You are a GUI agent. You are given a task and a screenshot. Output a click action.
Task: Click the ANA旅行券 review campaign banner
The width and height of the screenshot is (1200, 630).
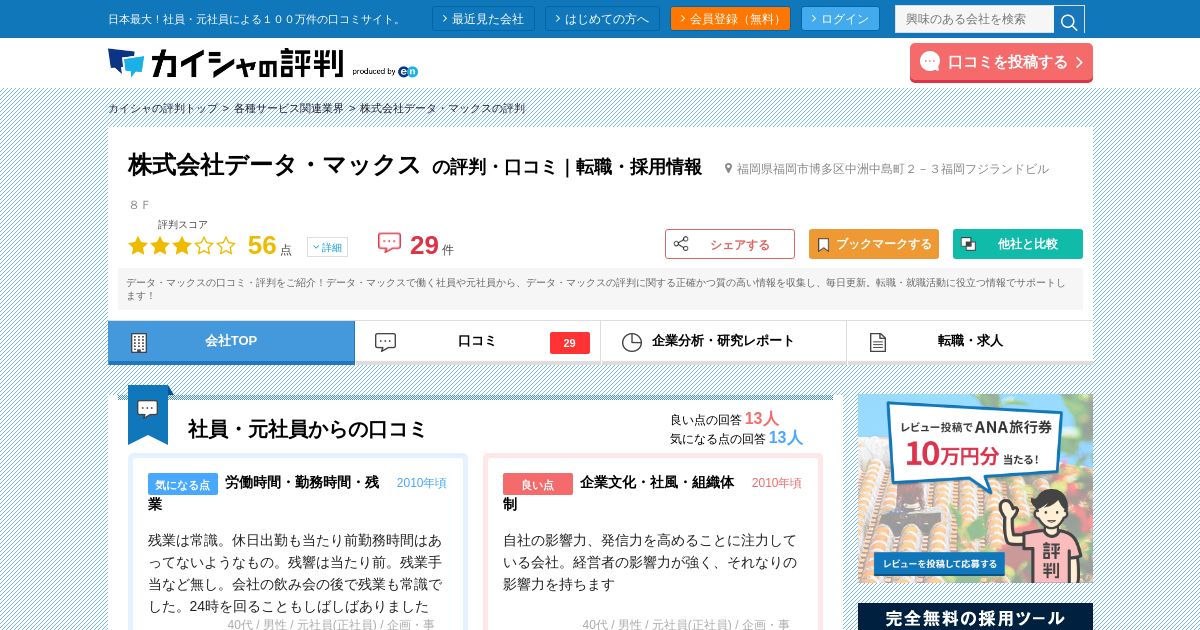click(975, 488)
